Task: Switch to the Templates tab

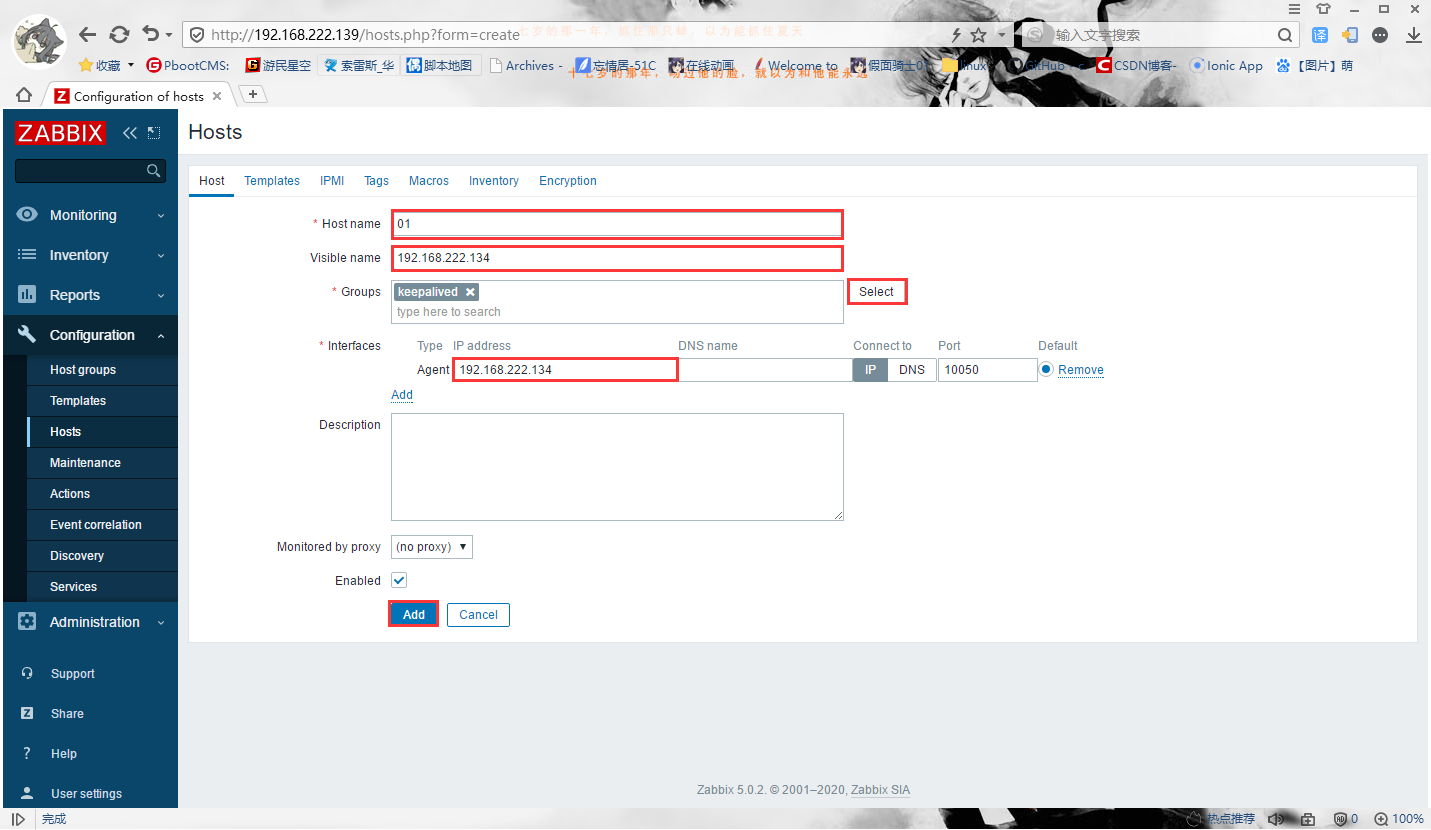Action: [x=272, y=181]
